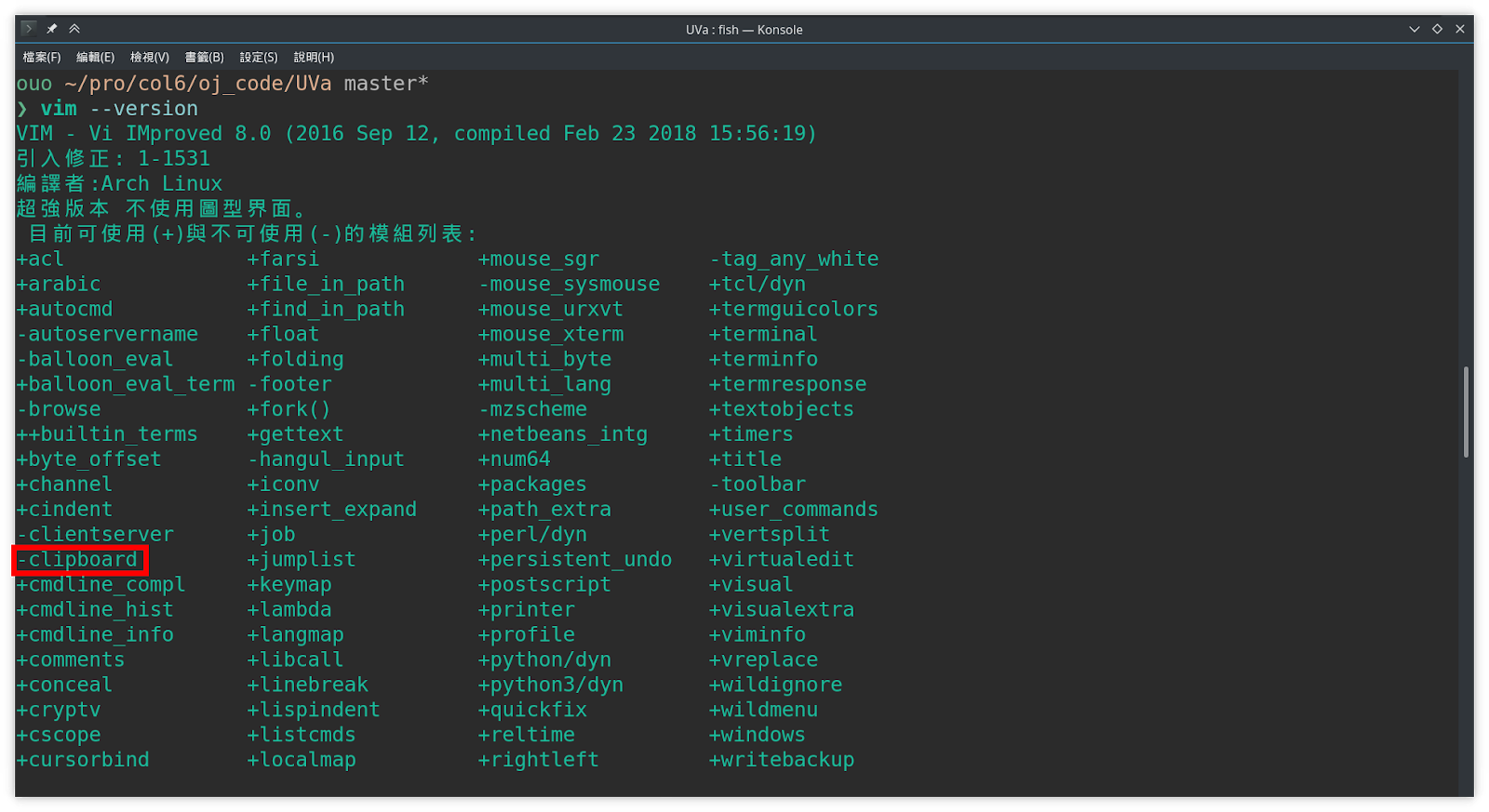The width and height of the screenshot is (1489, 812).
Task: Click the -balloon_eval feature text
Action: point(95,360)
